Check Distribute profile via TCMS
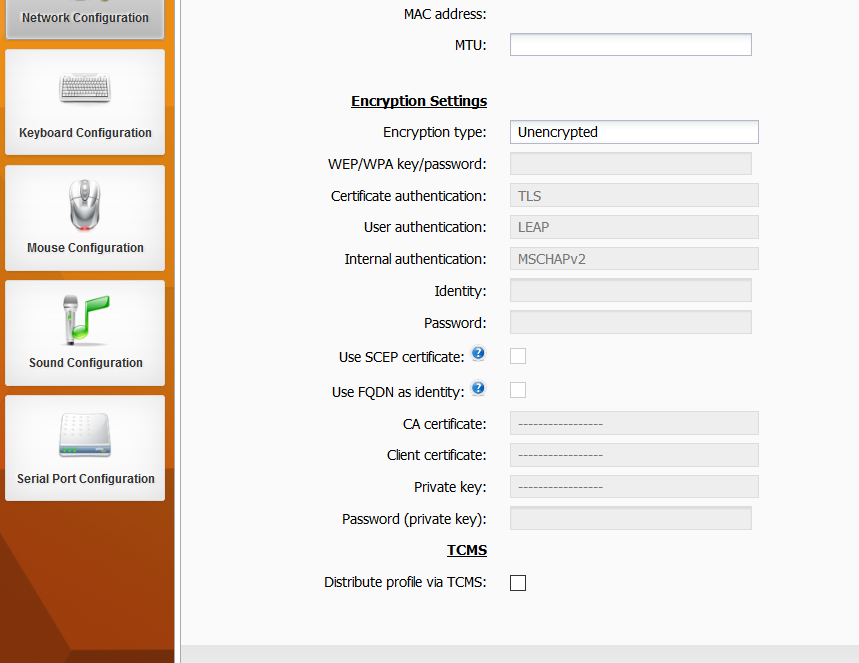The height and width of the screenshot is (663, 859). pos(518,583)
